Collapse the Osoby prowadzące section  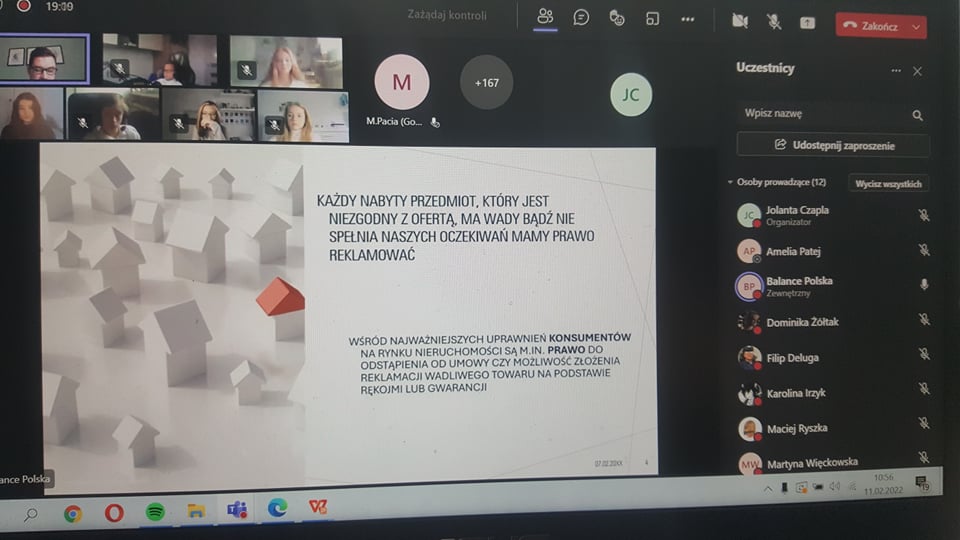[x=731, y=183]
